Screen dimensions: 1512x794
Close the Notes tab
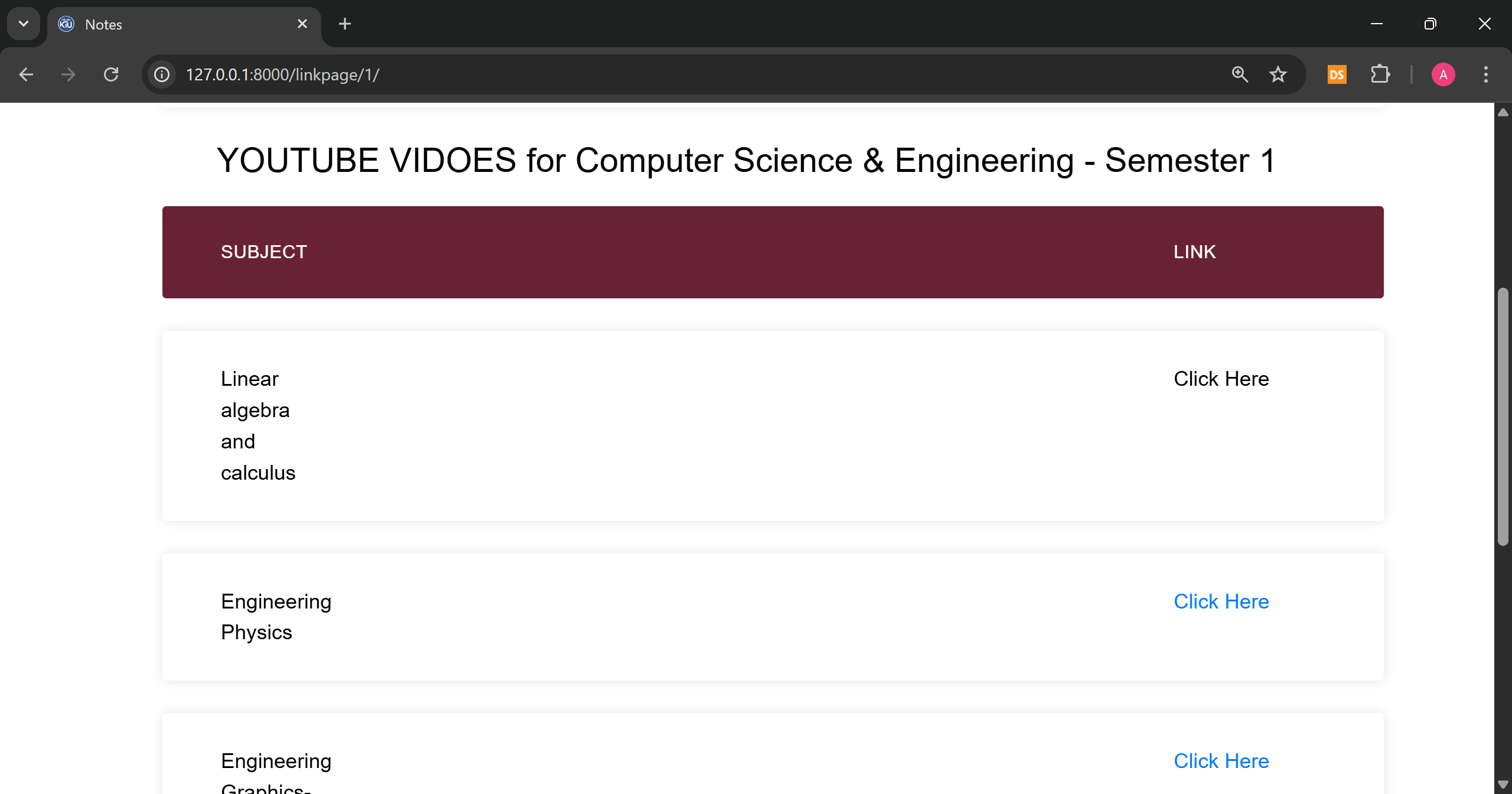pyautogui.click(x=302, y=24)
